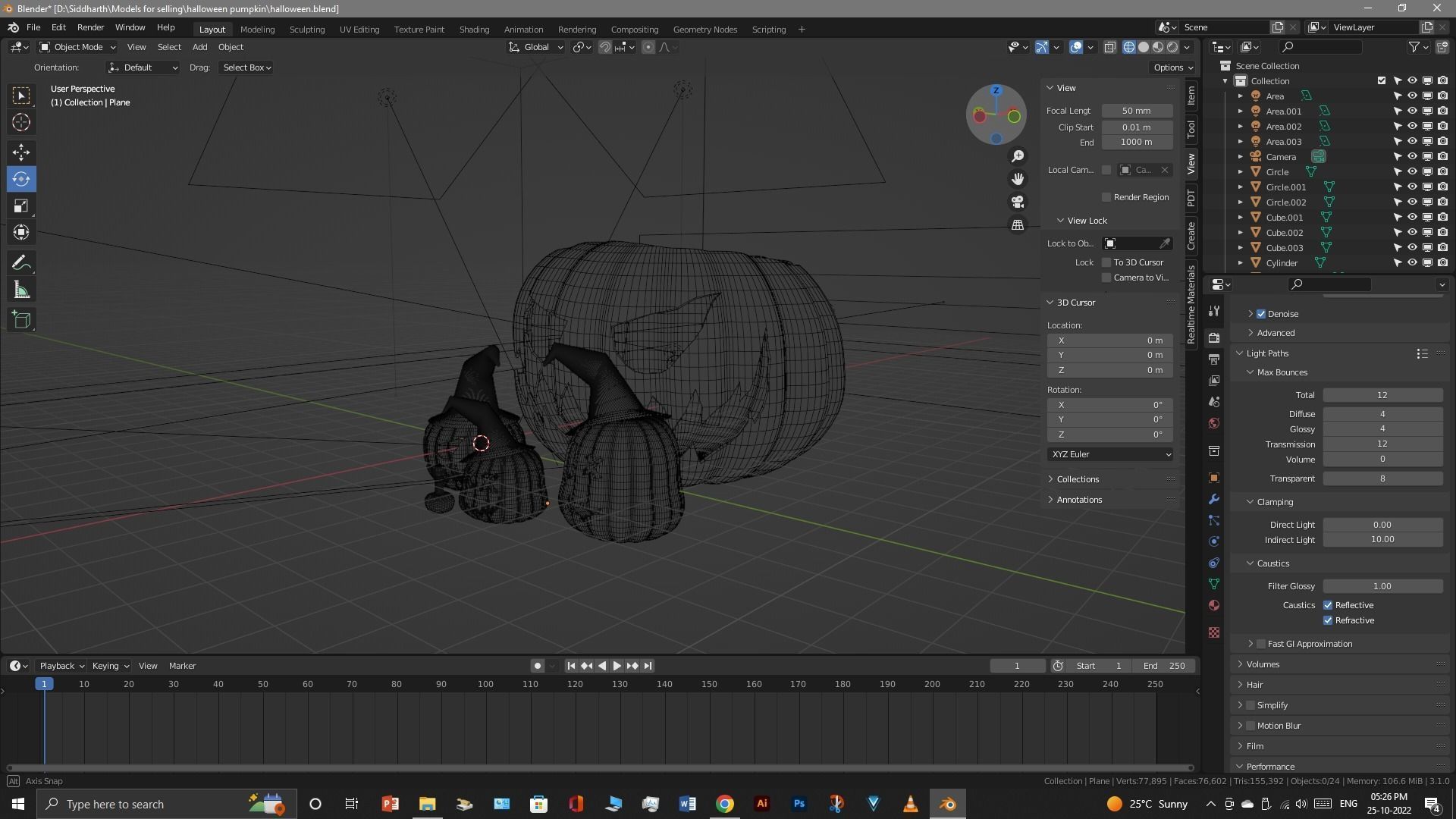
Task: Select the Transform tool
Action: pyautogui.click(x=21, y=233)
